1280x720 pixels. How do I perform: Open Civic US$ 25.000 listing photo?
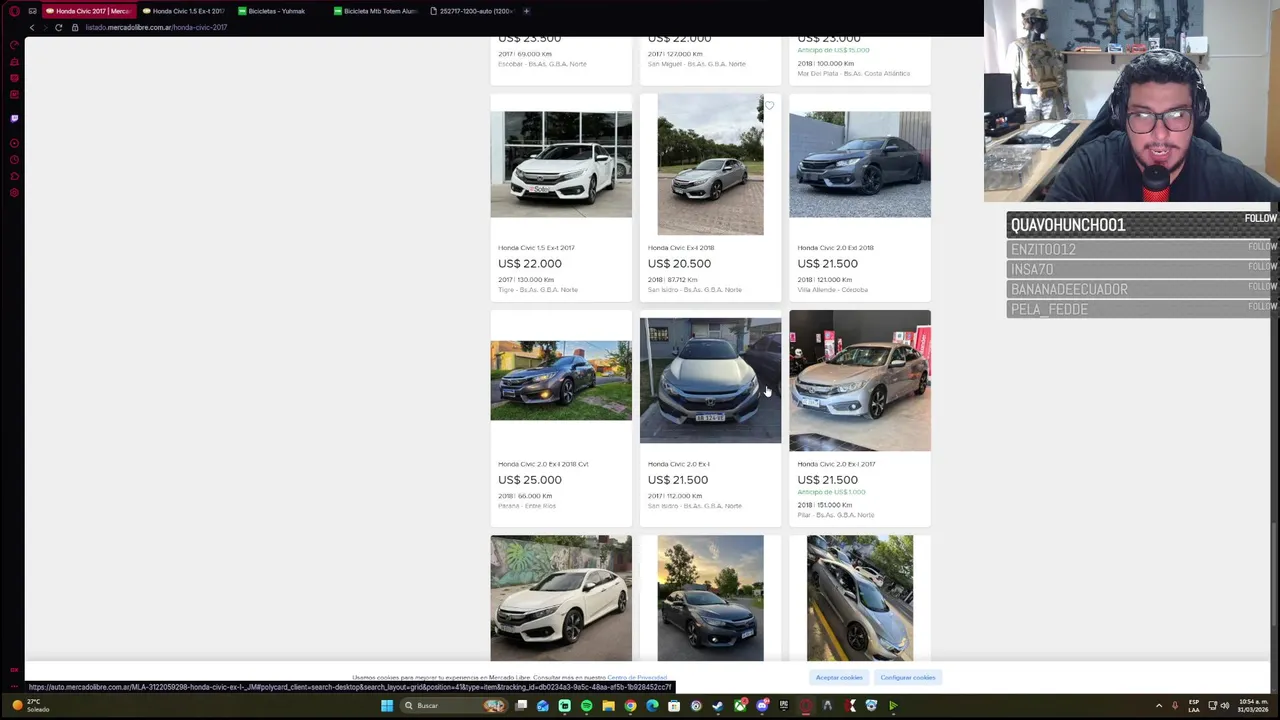point(561,380)
